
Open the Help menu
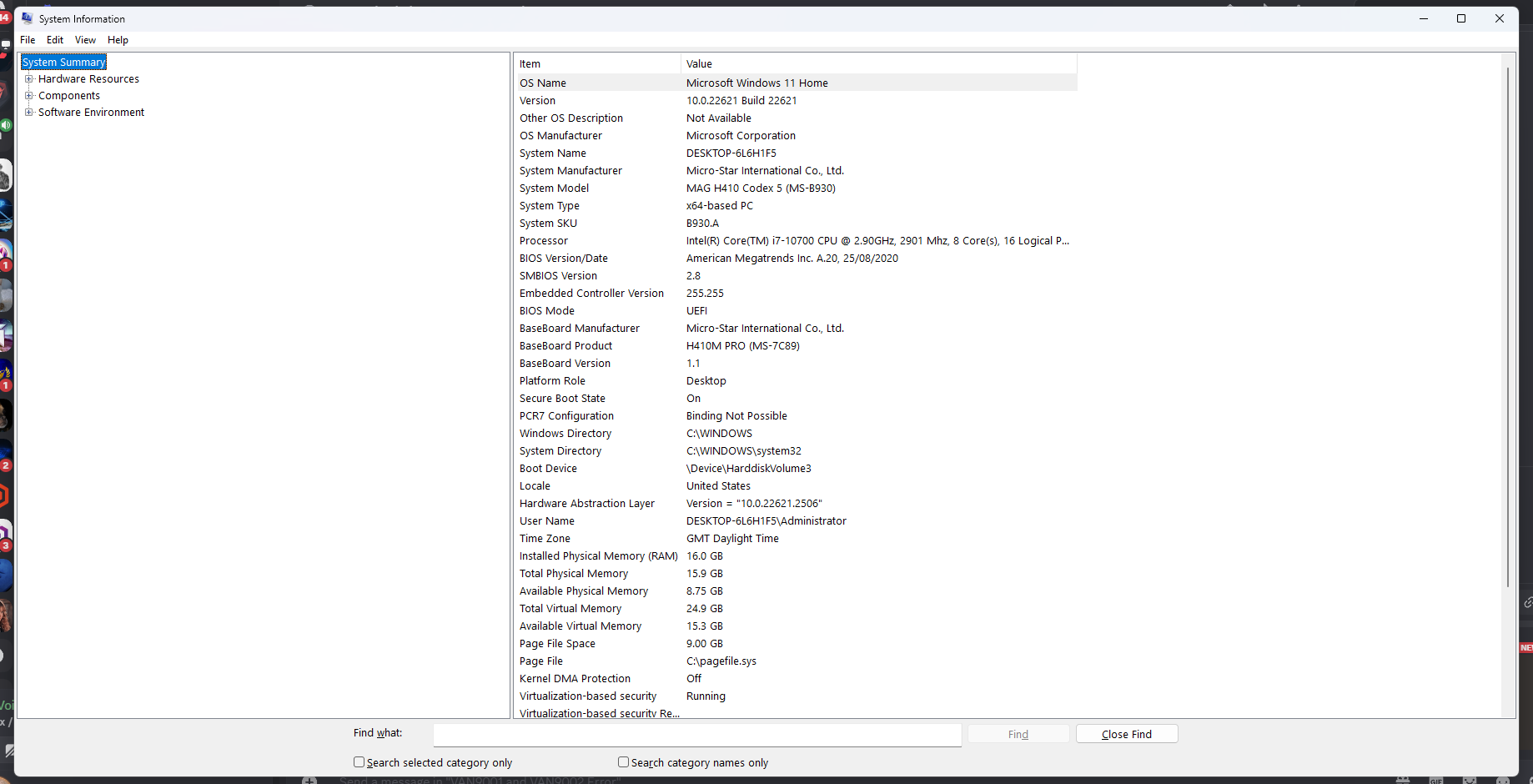(118, 40)
